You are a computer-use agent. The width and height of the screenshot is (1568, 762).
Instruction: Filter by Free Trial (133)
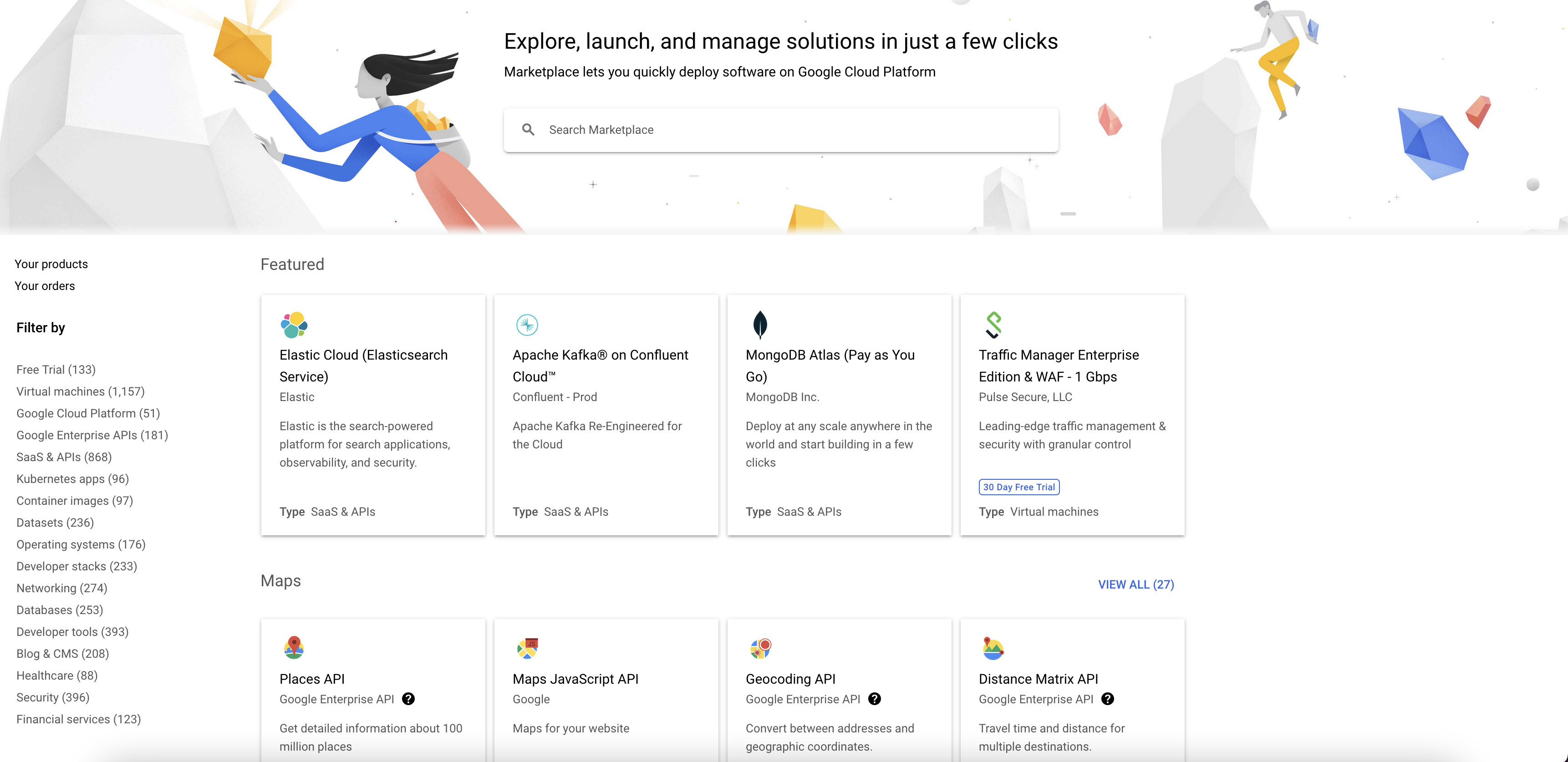click(x=56, y=370)
